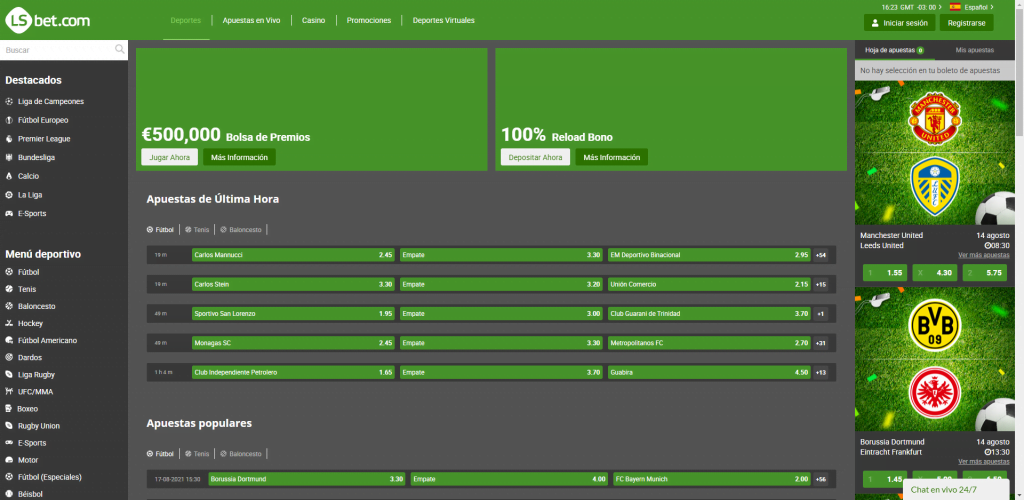
Task: Expand +54 more markets for Carlos Mannucci match
Action: 821,255
